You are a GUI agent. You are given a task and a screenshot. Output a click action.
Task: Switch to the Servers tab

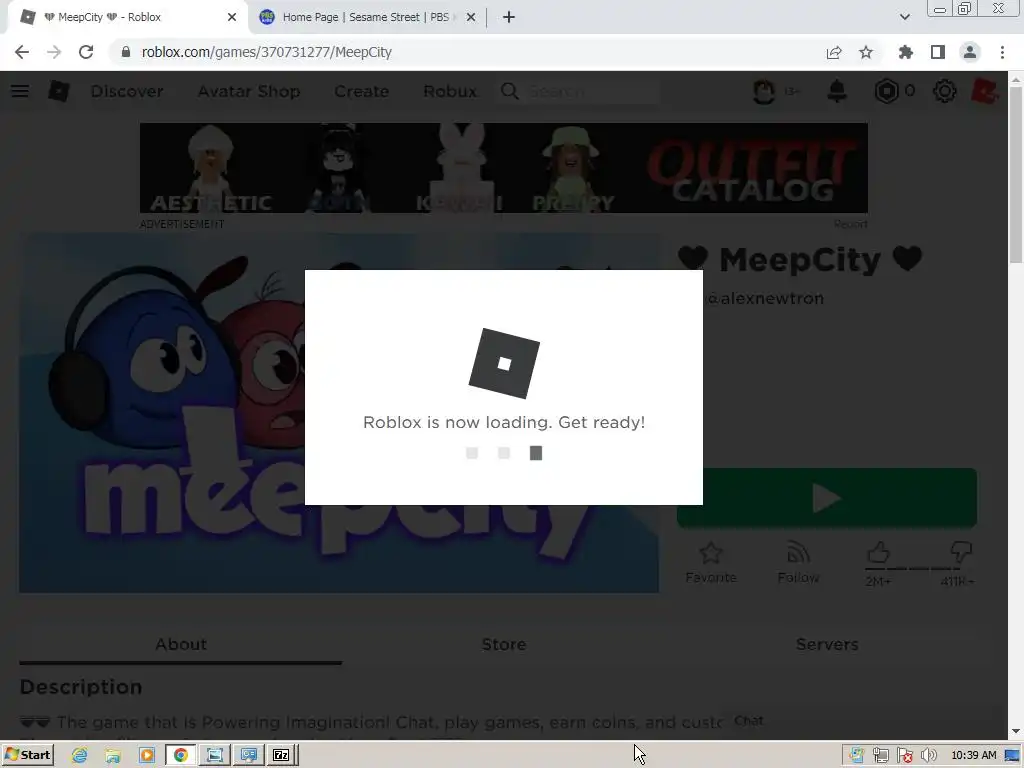[x=827, y=645]
